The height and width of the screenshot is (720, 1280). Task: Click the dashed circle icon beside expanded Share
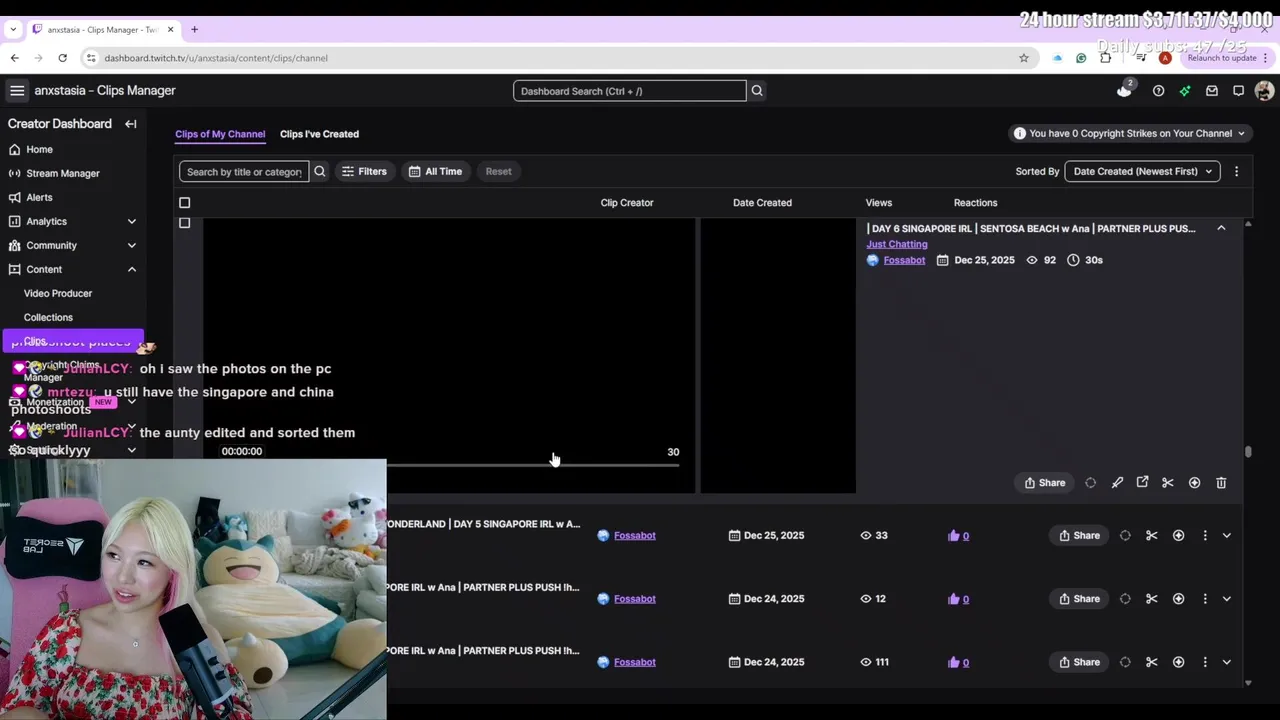pyautogui.click(x=1091, y=483)
